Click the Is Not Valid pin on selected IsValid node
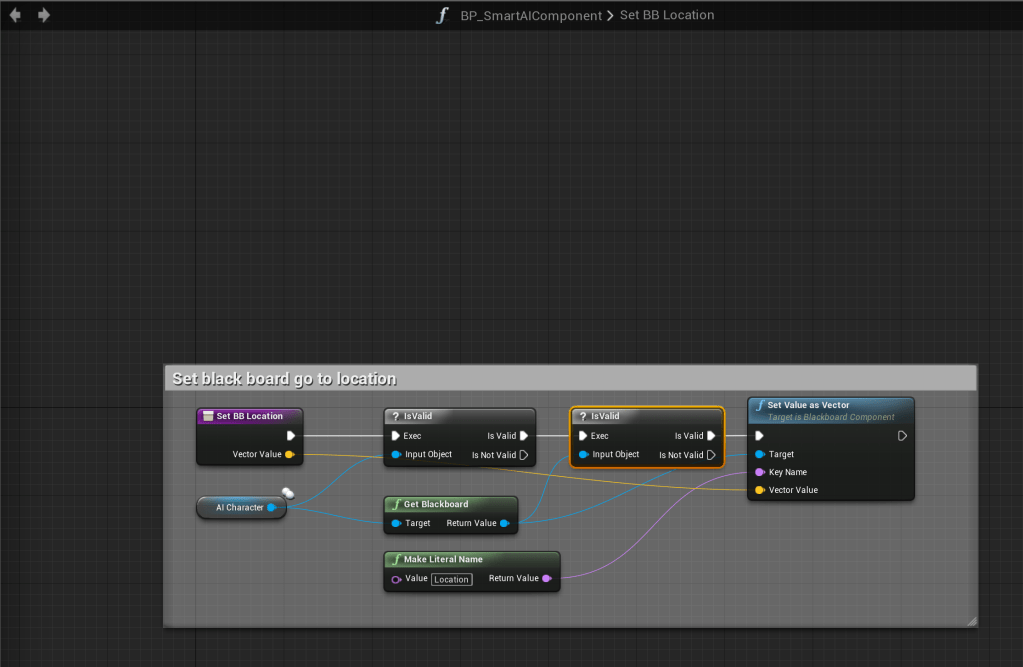The image size is (1023, 667). tap(711, 455)
